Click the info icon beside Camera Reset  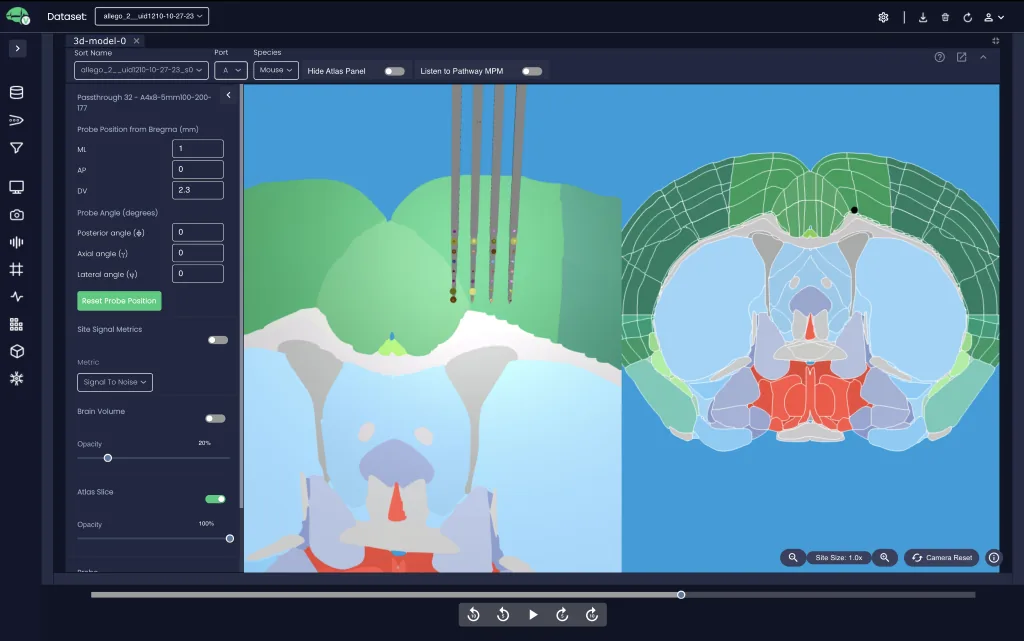point(993,557)
